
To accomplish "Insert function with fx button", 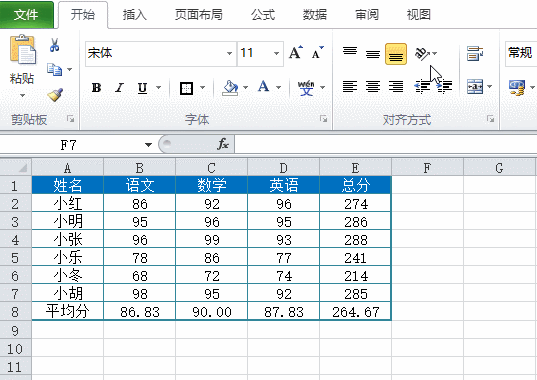I will [223, 144].
